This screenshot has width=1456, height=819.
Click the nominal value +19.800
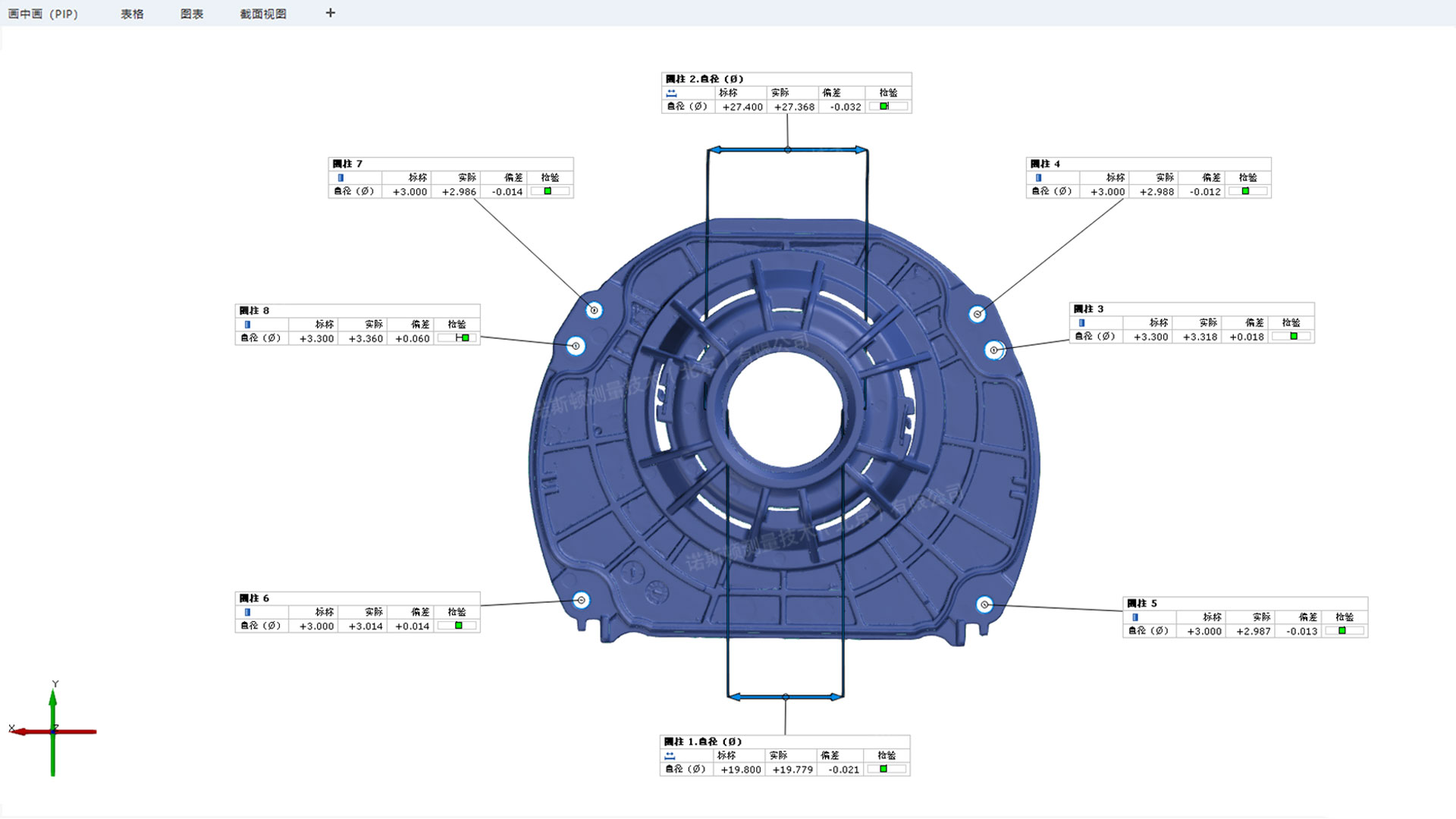pyautogui.click(x=741, y=770)
